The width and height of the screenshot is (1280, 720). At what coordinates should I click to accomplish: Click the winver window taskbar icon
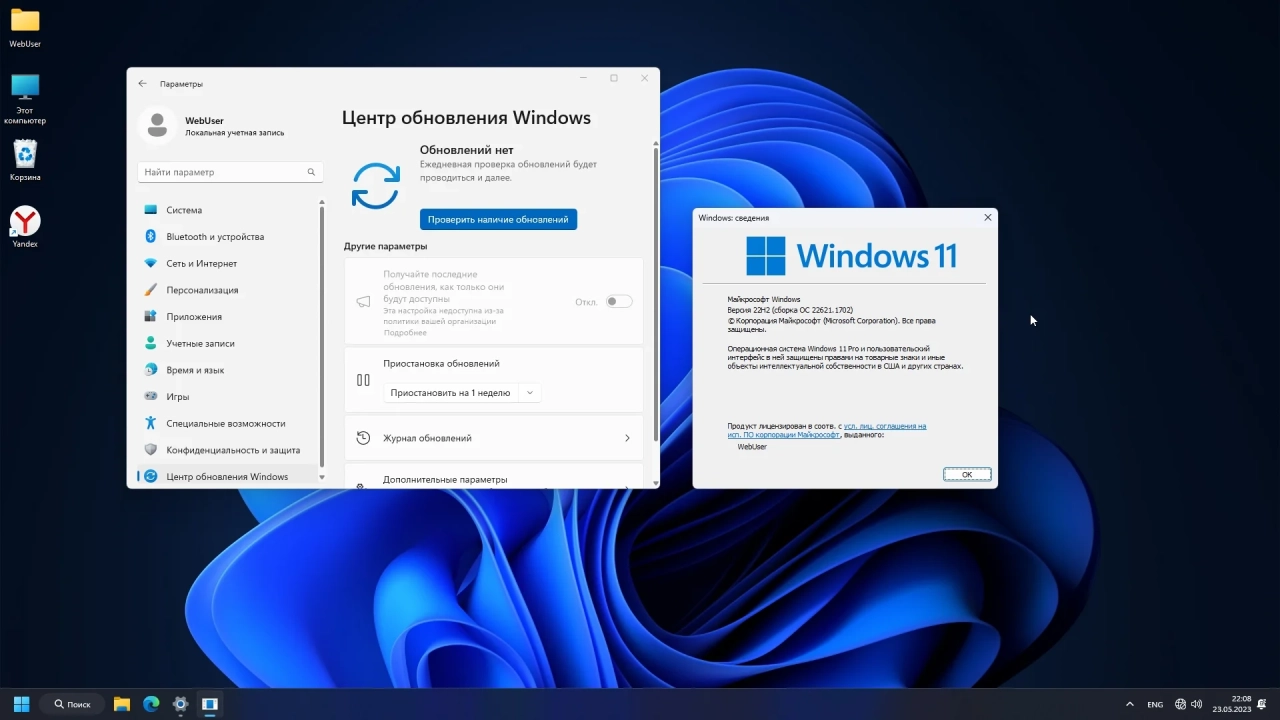pos(210,704)
